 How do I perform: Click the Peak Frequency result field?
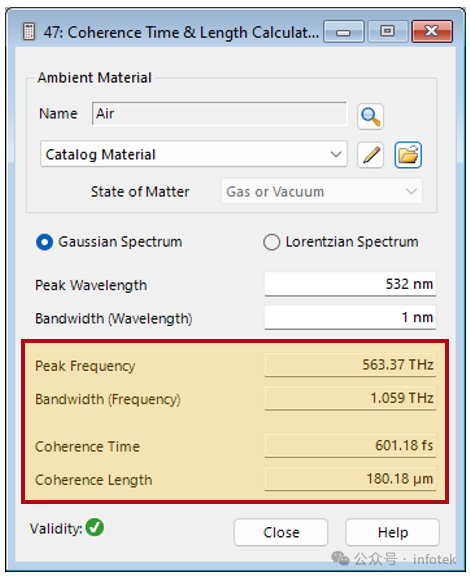[x=350, y=365]
